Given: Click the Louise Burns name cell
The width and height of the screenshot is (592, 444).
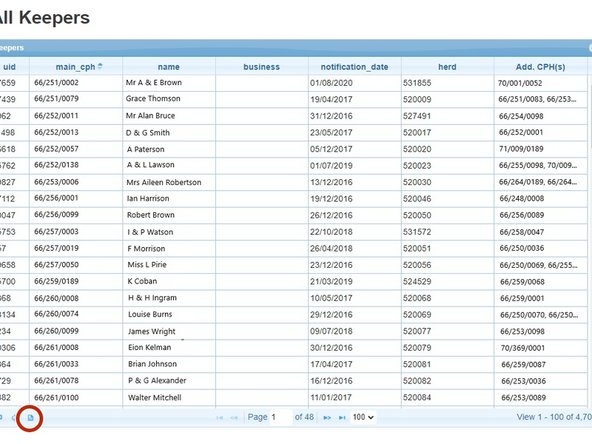Looking at the screenshot, I should [169, 314].
